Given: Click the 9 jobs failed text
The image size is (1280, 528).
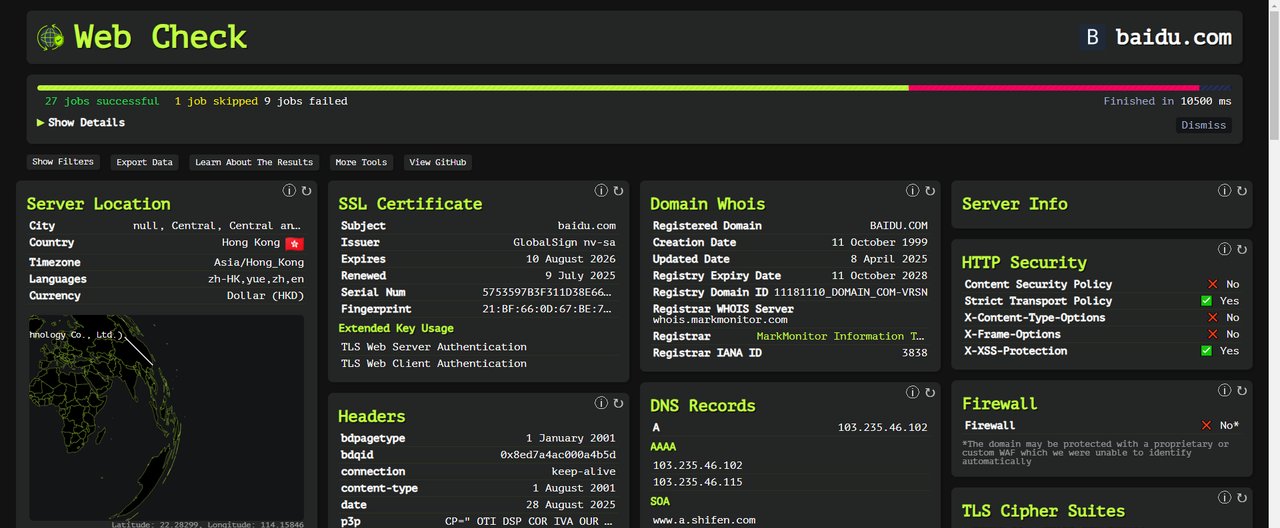Looking at the screenshot, I should 306,101.
